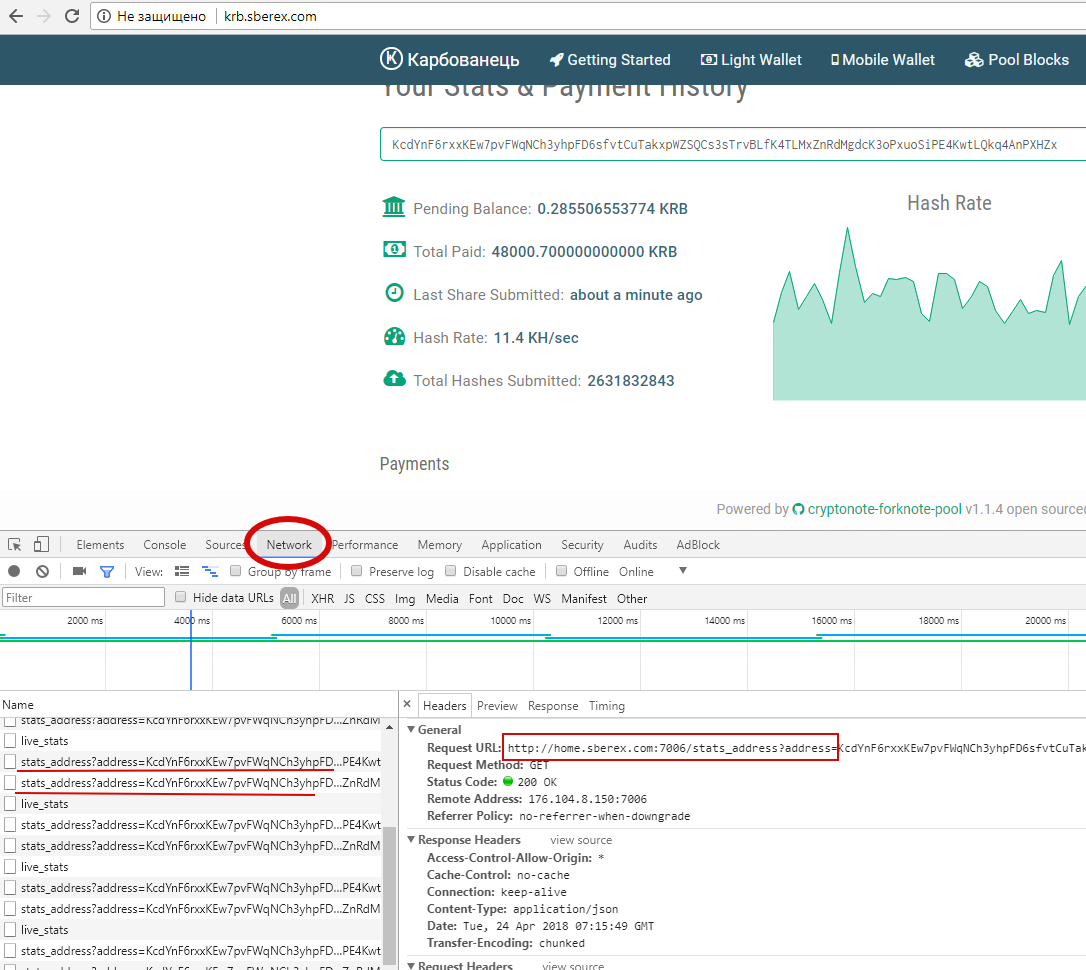Screen dimensions: 1086x970
Task: Filter requests by Img
Action: point(405,598)
